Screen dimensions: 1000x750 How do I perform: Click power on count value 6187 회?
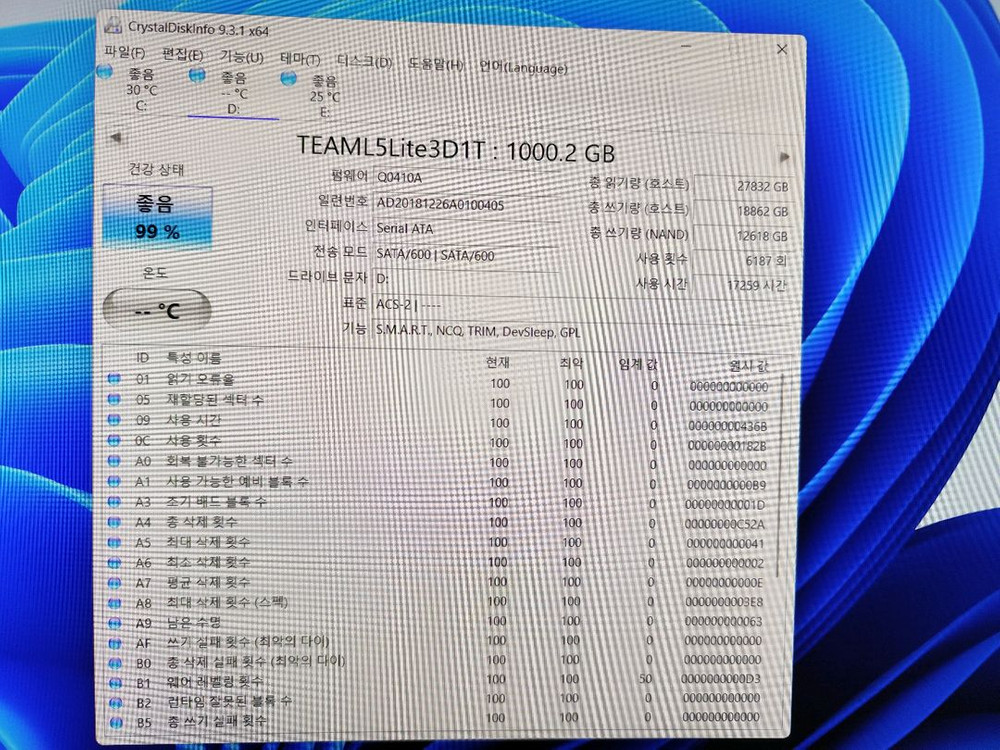coord(742,260)
